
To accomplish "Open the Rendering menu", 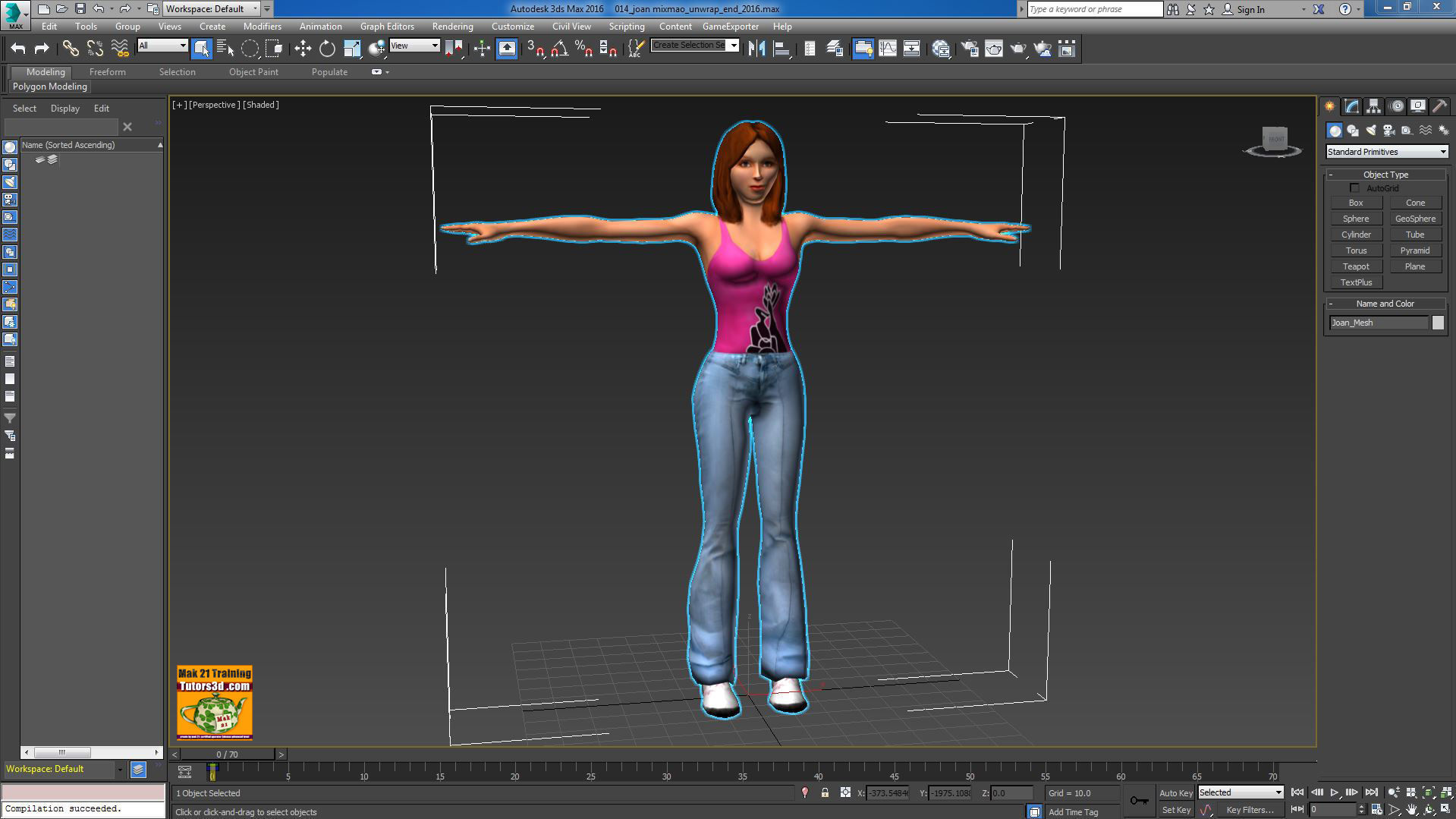I will pyautogui.click(x=452, y=27).
